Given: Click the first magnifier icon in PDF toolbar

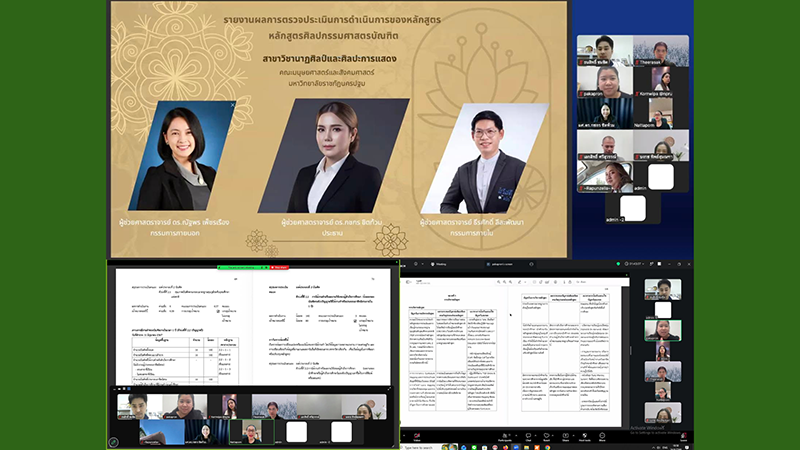Looking at the screenshot, I should [498, 282].
